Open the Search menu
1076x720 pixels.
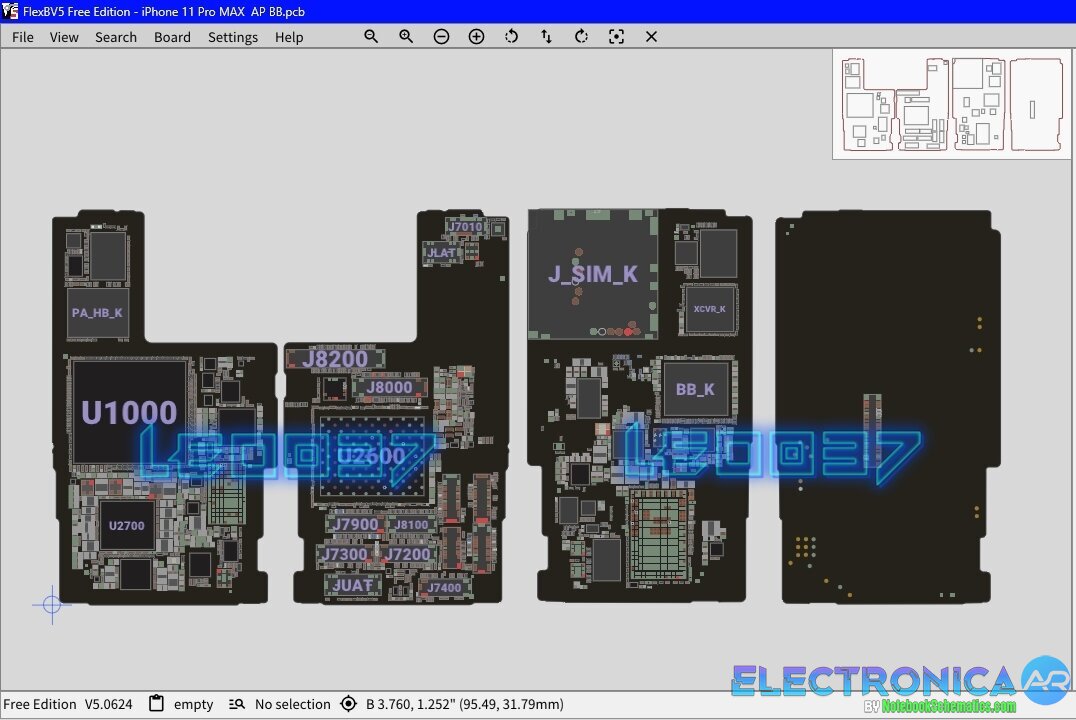coord(116,37)
